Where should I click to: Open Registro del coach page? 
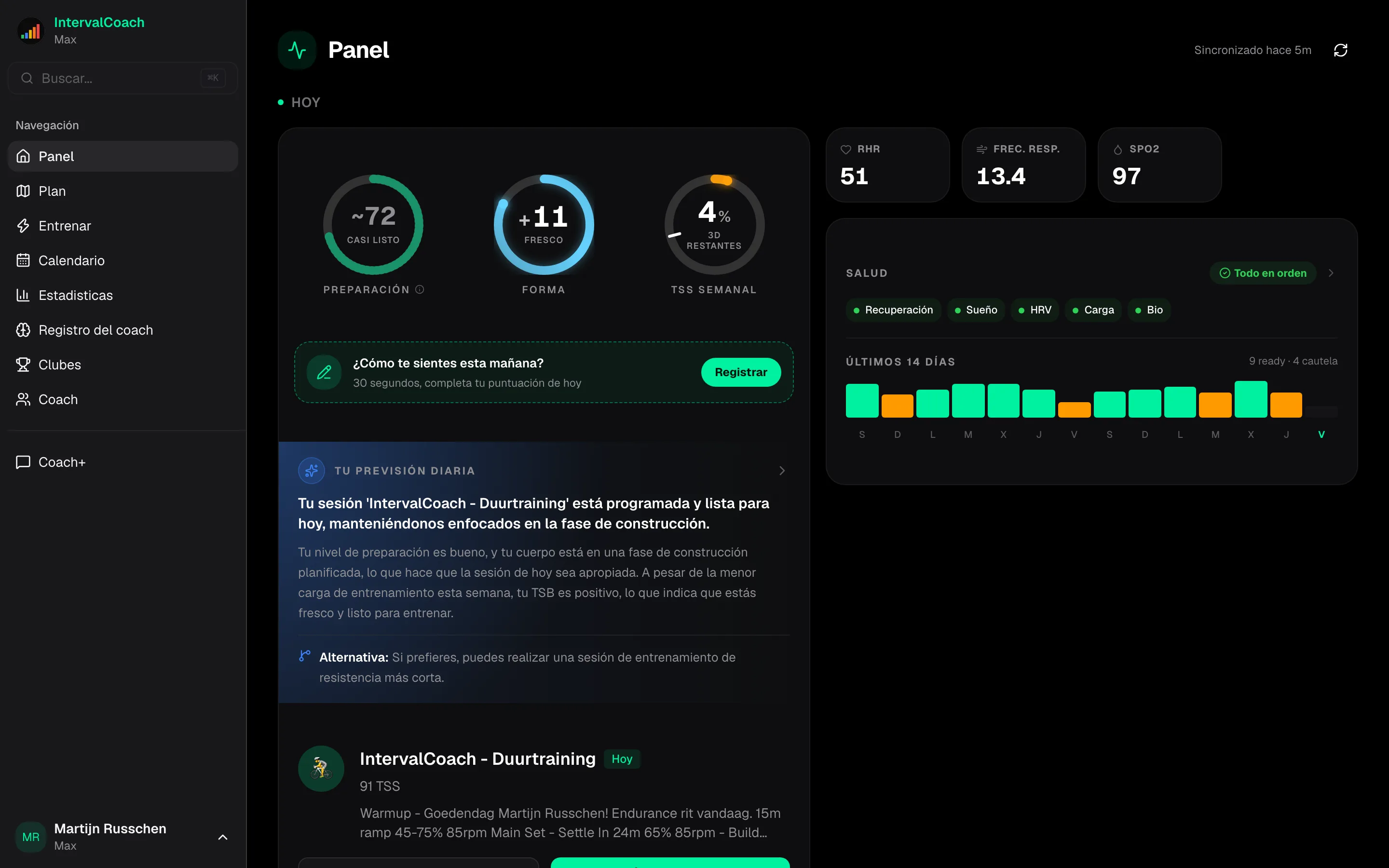pos(123,330)
